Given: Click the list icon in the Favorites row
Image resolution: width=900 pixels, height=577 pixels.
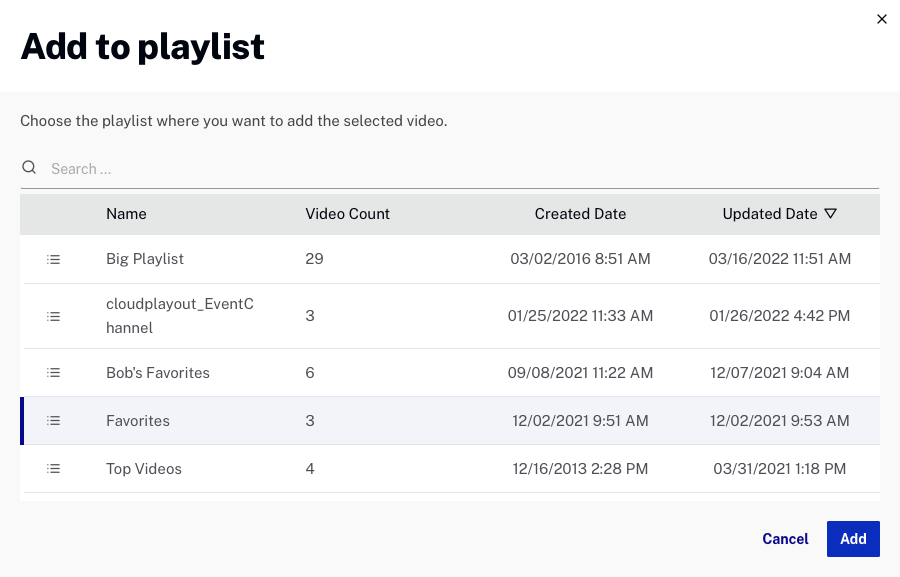Looking at the screenshot, I should (54, 421).
